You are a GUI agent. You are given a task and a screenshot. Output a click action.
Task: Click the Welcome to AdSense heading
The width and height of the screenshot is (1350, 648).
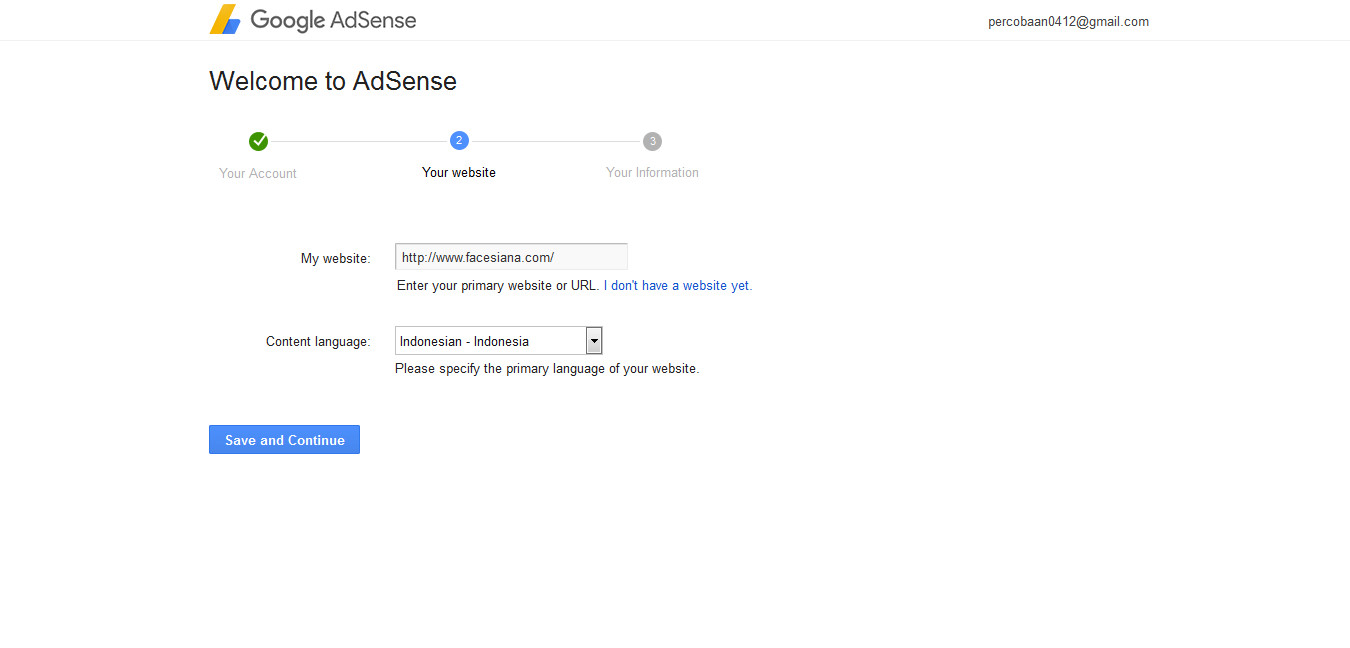click(x=333, y=81)
